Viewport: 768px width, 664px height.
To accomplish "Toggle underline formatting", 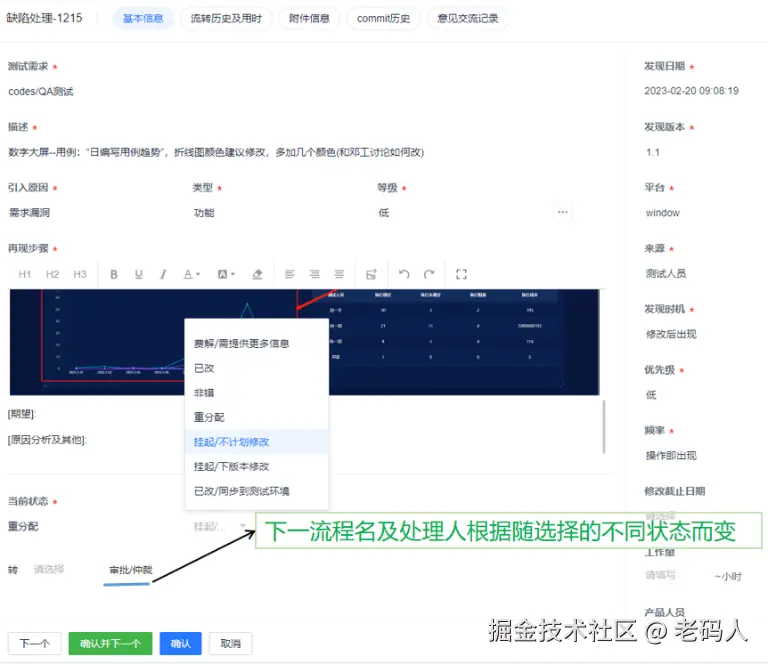I will click(139, 274).
